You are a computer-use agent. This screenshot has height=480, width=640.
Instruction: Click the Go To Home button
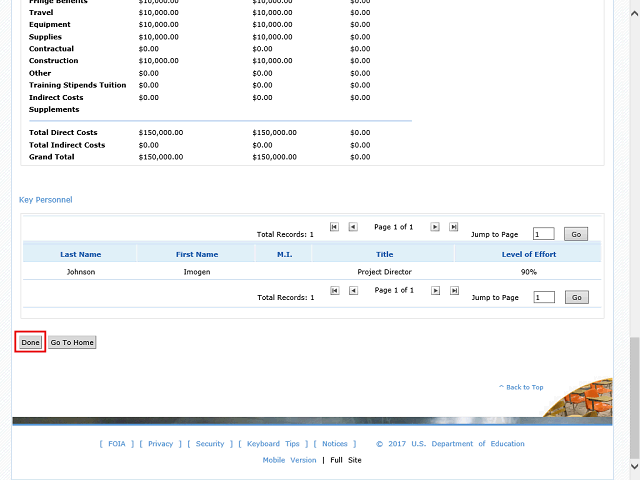click(72, 342)
